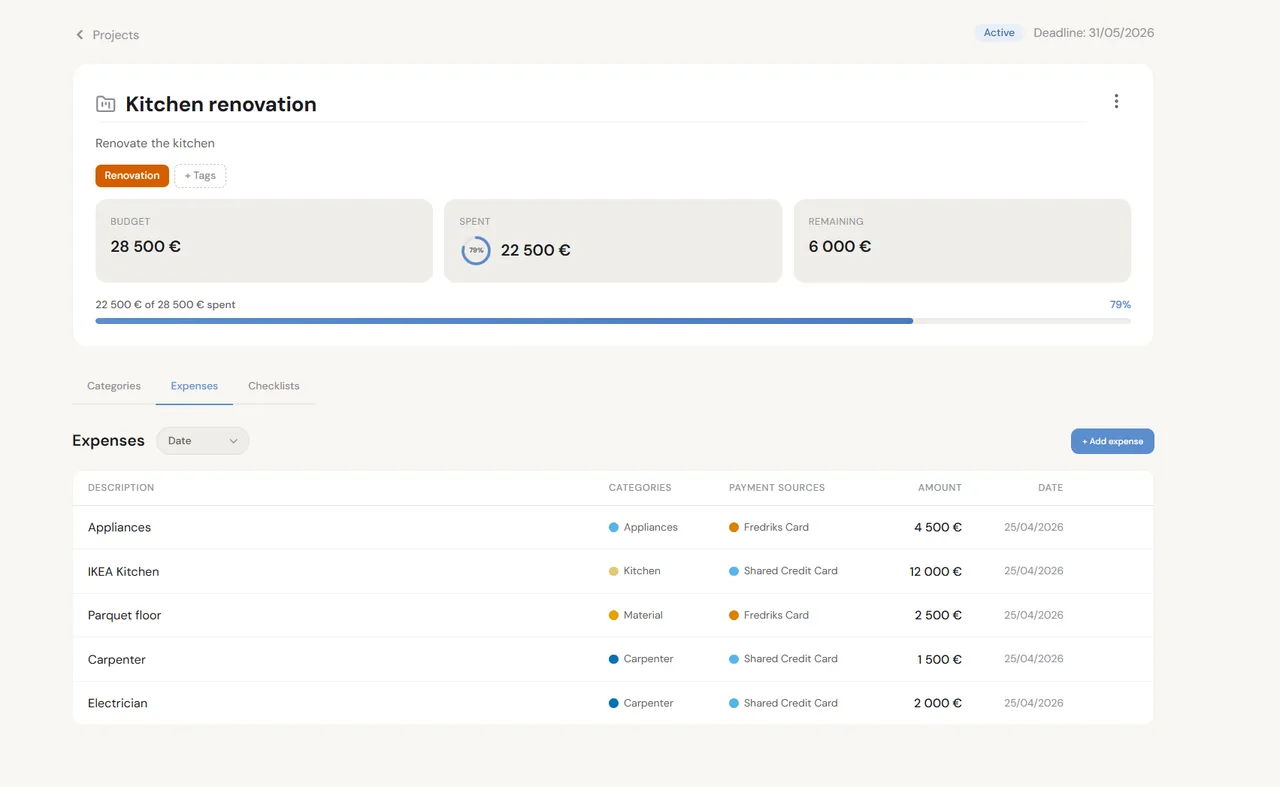The width and height of the screenshot is (1280, 787).
Task: Open the Checklists tab
Action: [274, 386]
